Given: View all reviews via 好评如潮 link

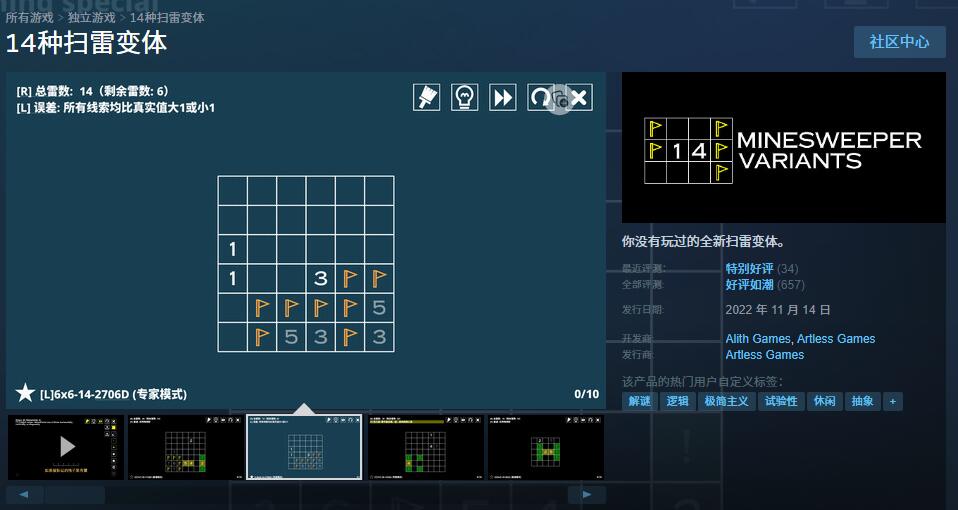Looking at the screenshot, I should (x=749, y=285).
